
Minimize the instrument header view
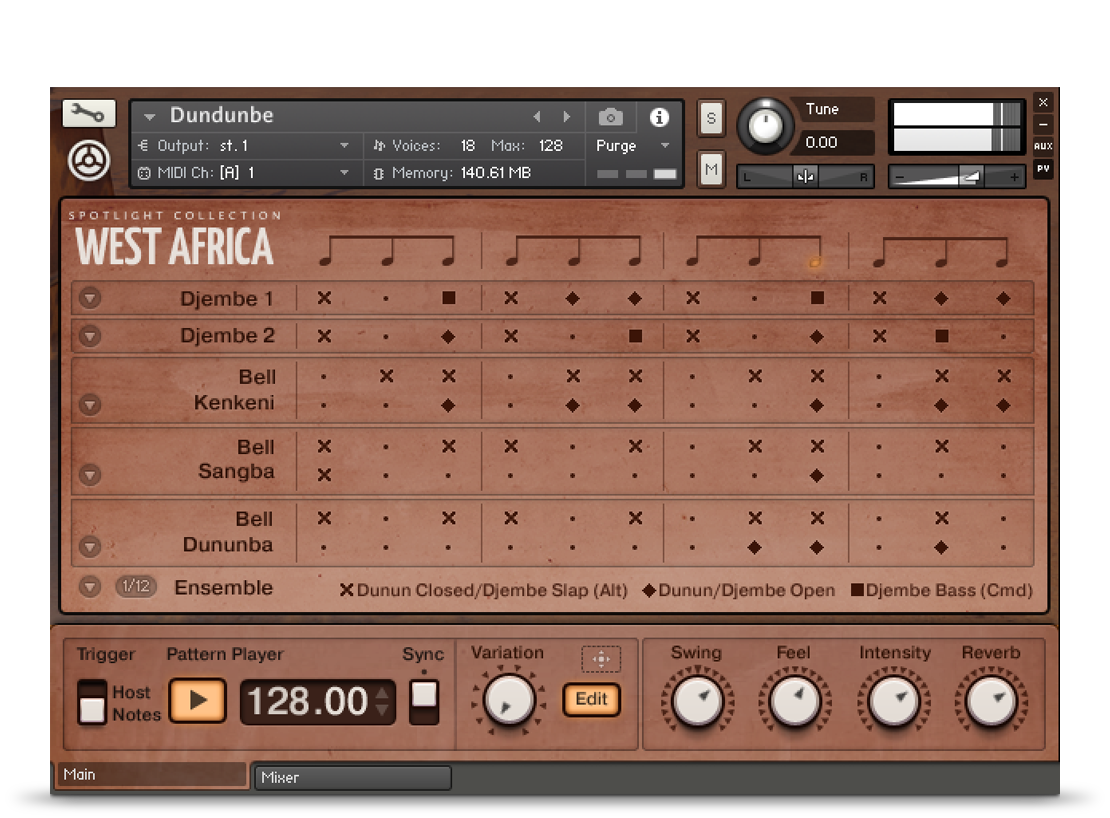tap(1043, 125)
